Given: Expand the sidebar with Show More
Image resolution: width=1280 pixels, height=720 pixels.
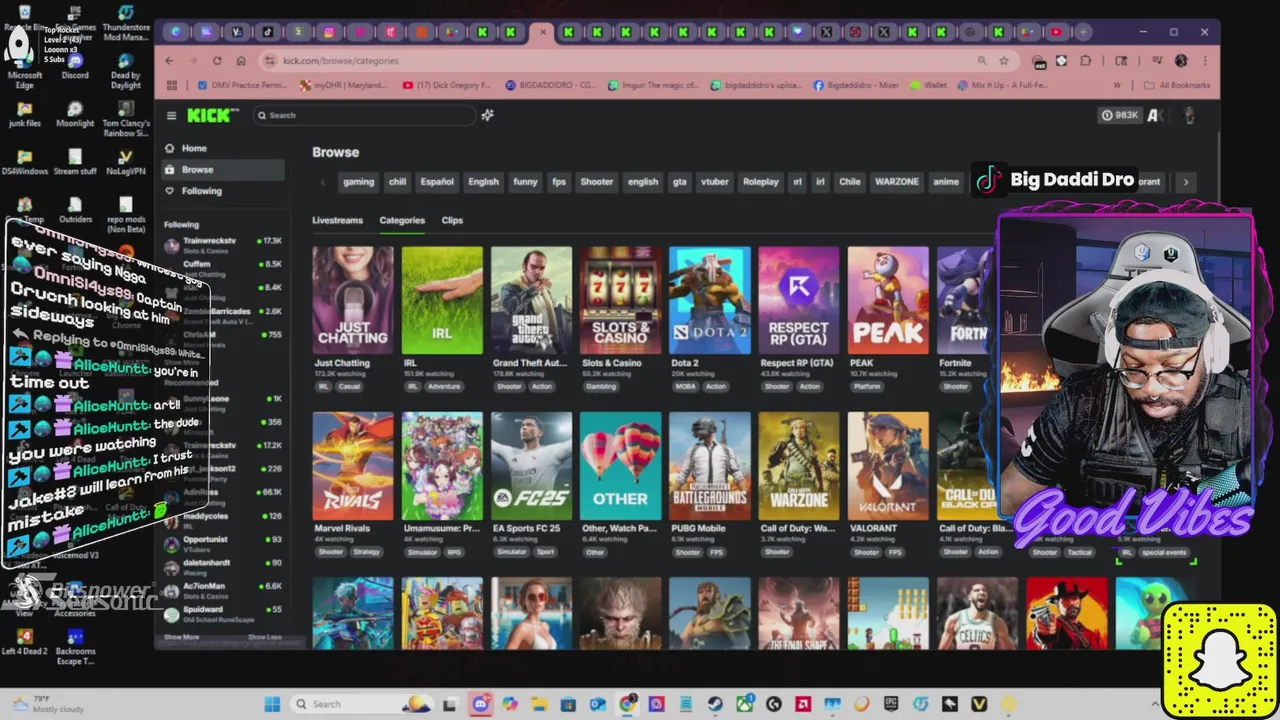Looking at the screenshot, I should pyautogui.click(x=182, y=637).
